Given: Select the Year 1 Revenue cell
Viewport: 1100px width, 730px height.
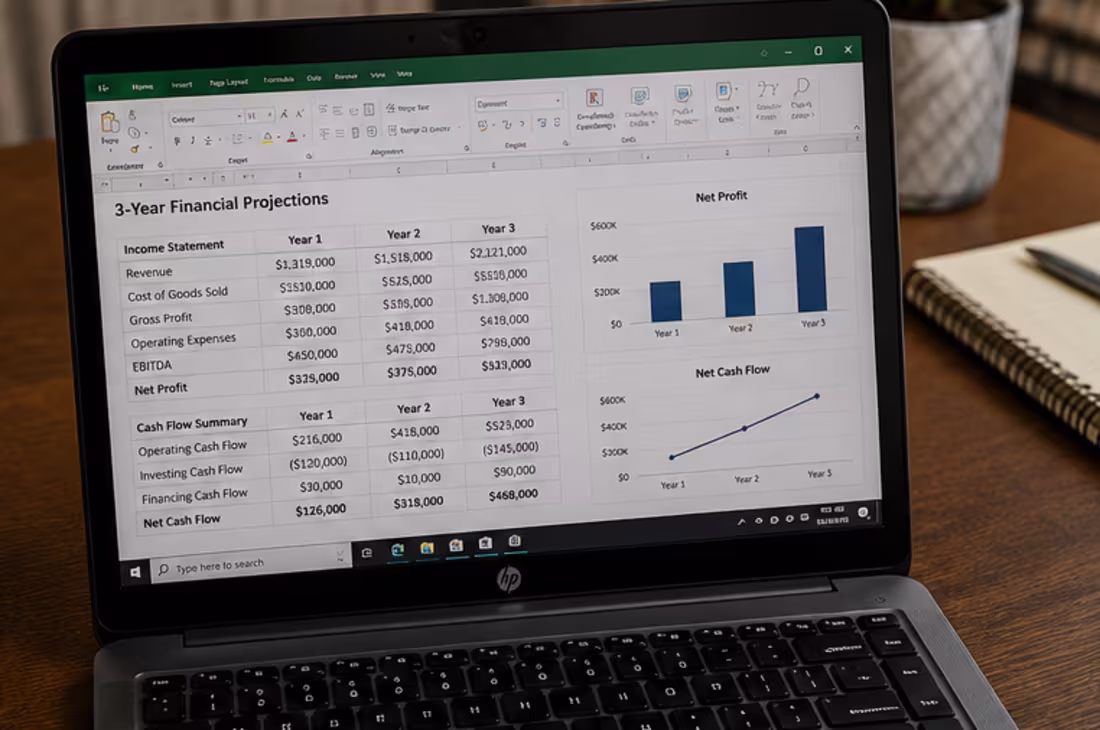Looking at the screenshot, I should tap(305, 264).
